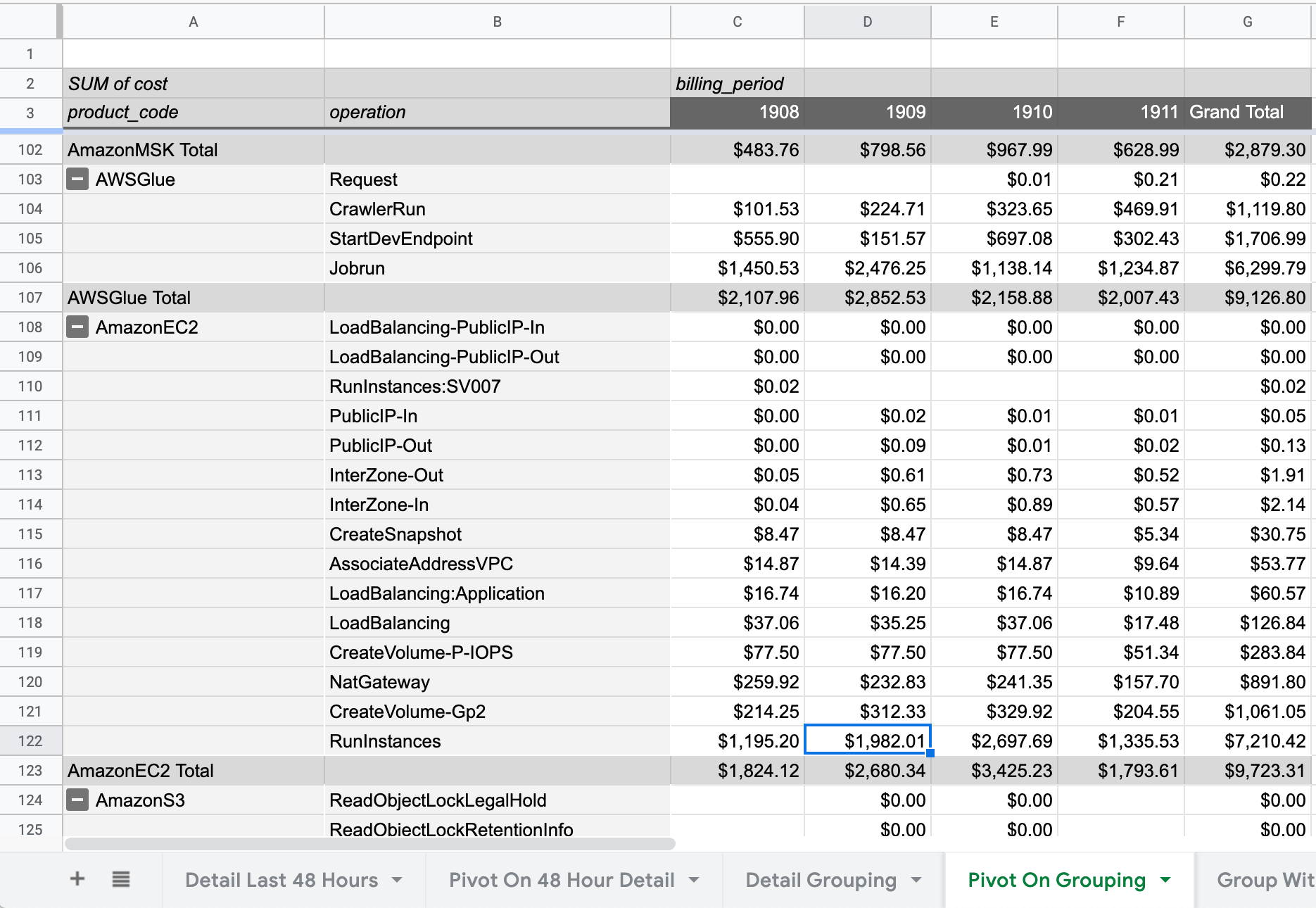This screenshot has height=908, width=1316.
Task: Click the $2,697.69 cell in row 122
Action: tap(994, 741)
